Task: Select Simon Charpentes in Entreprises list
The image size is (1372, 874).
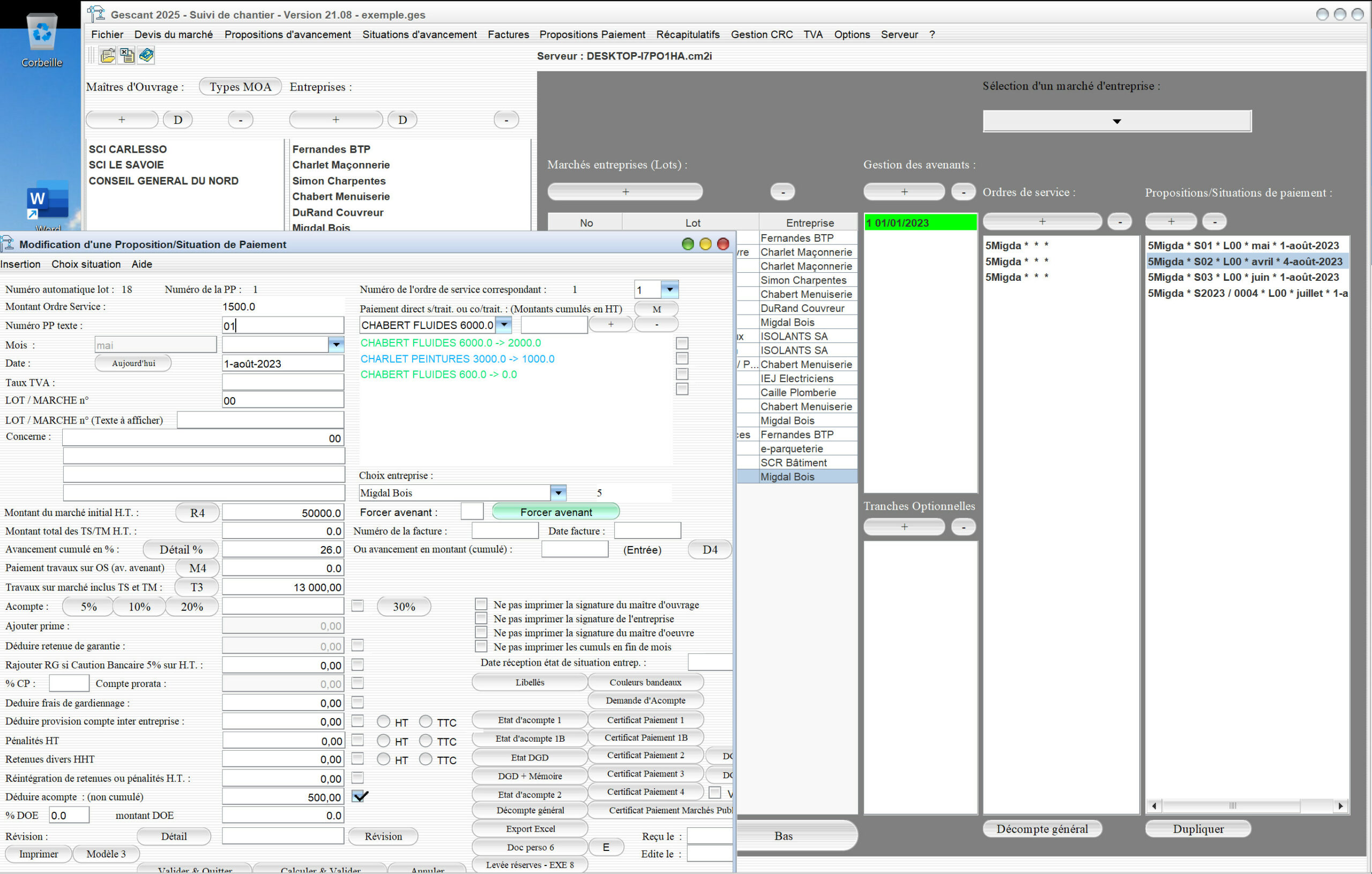Action: pos(338,181)
